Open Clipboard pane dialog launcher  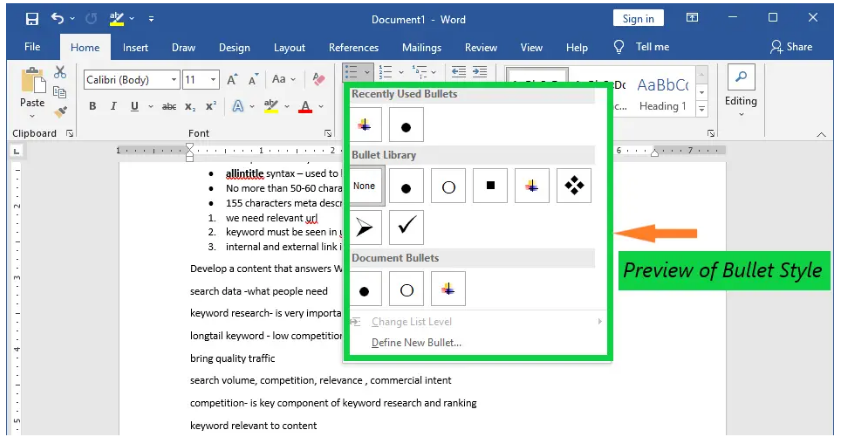pyautogui.click(x=69, y=133)
